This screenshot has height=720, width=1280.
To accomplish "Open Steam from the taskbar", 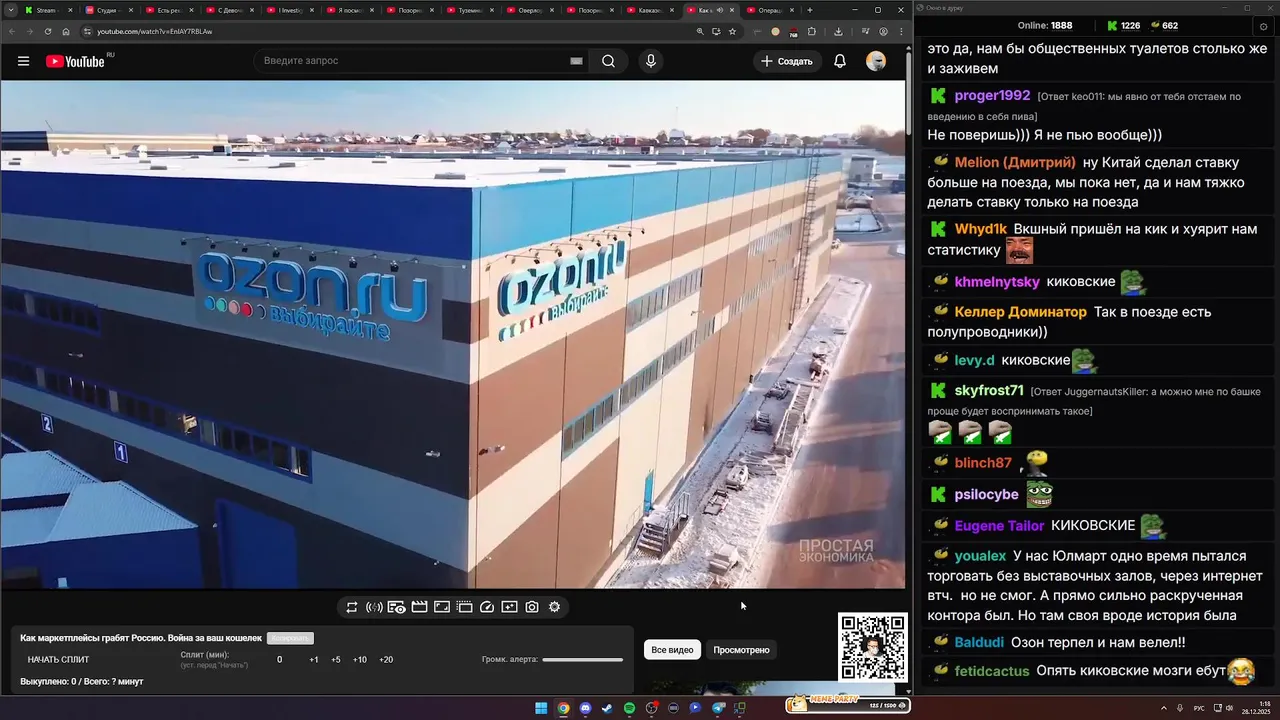I will pos(607,708).
